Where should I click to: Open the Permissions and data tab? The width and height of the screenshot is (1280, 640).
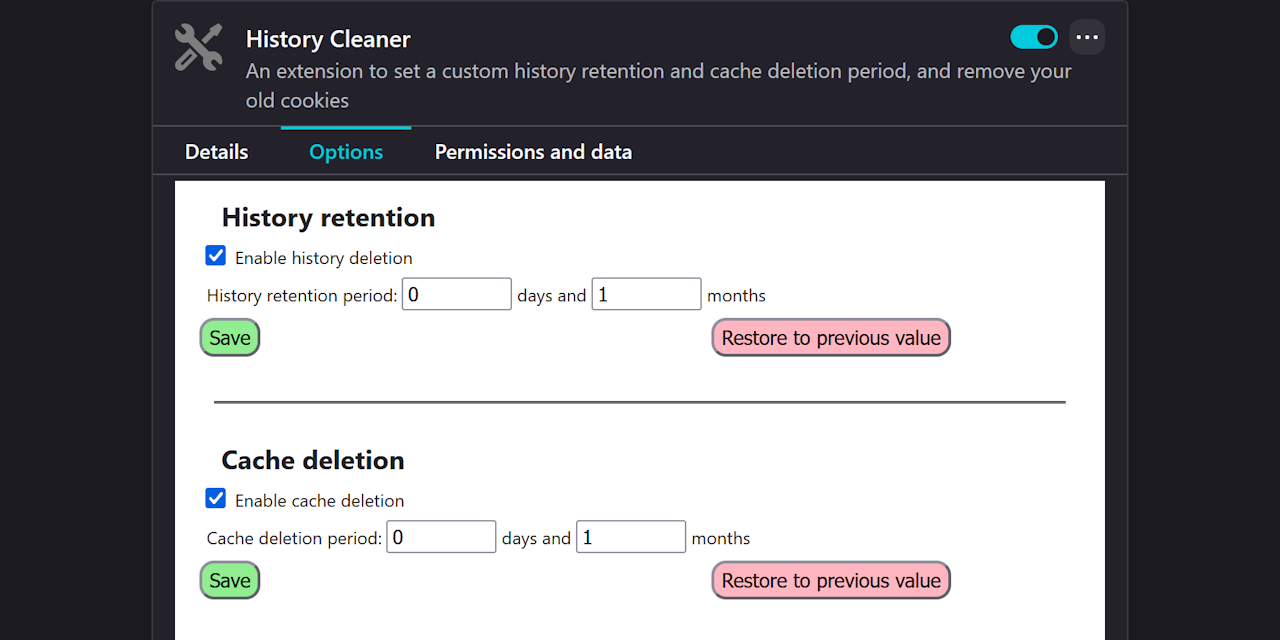point(533,152)
